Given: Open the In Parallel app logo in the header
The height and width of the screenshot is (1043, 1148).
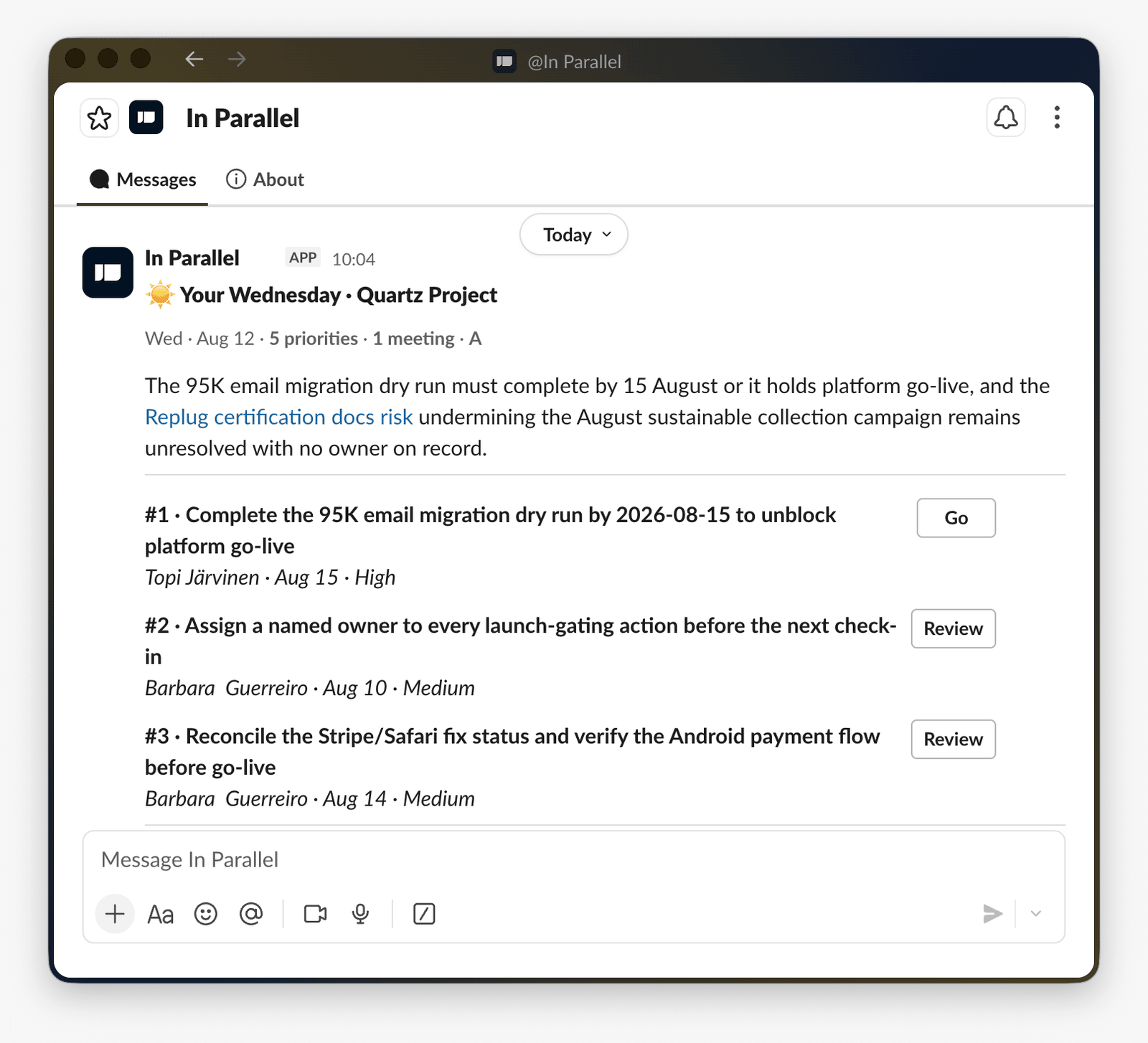Looking at the screenshot, I should pyautogui.click(x=146, y=118).
